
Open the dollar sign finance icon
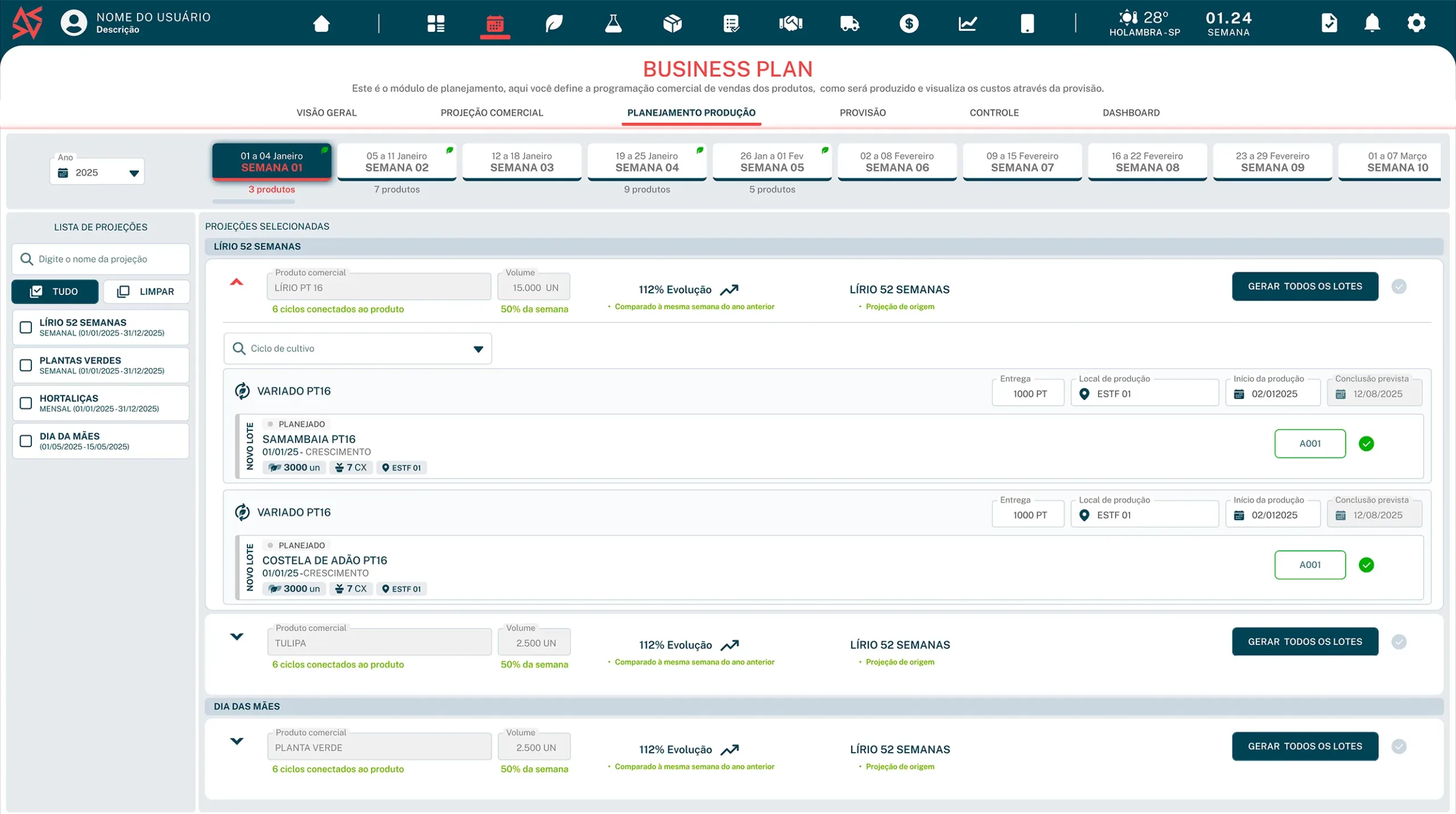[x=909, y=24]
